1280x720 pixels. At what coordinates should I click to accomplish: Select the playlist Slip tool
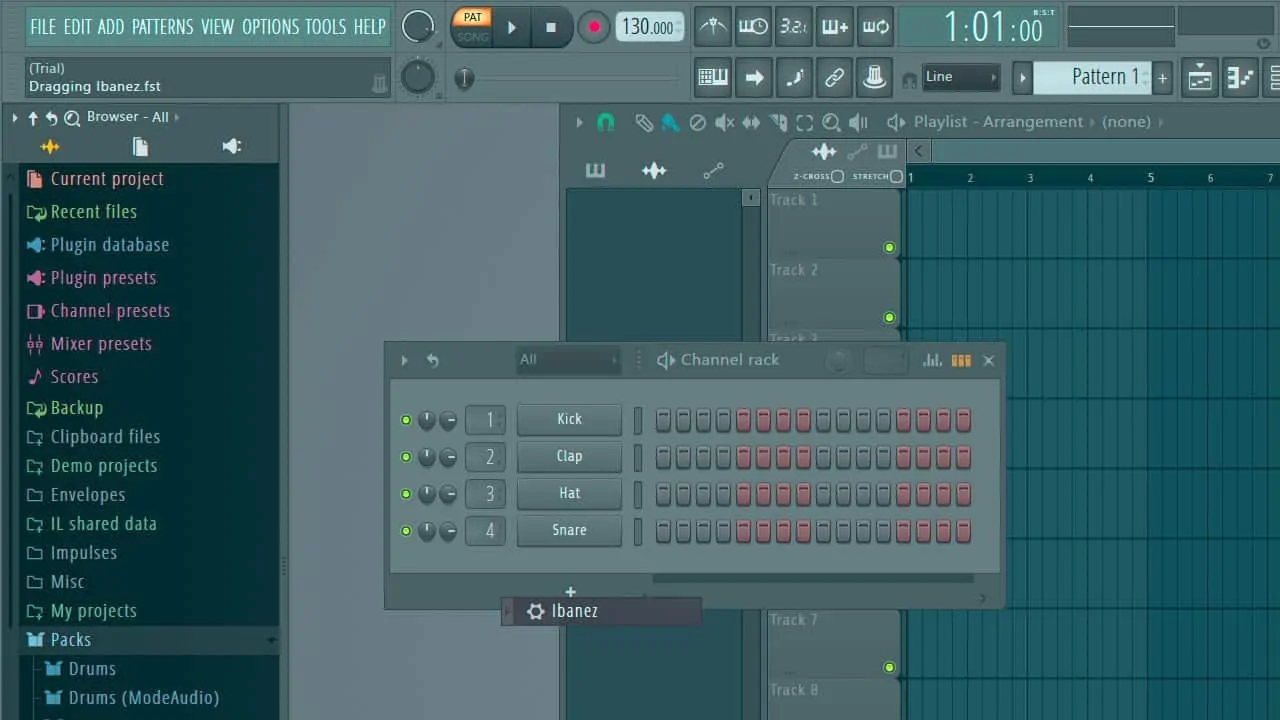point(750,122)
